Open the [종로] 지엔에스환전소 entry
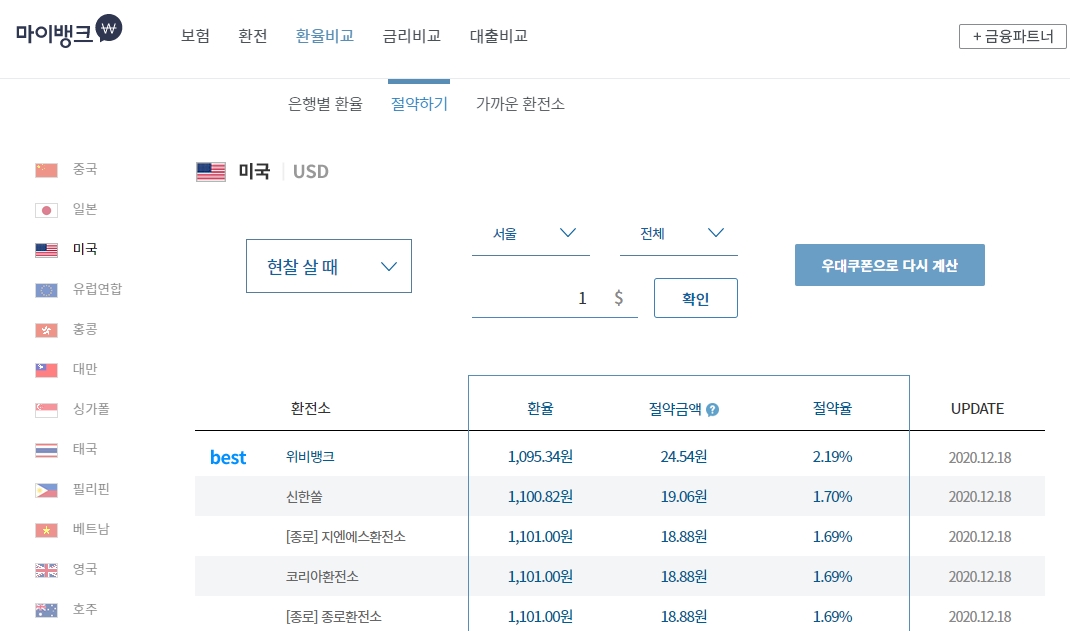 pyautogui.click(x=346, y=537)
